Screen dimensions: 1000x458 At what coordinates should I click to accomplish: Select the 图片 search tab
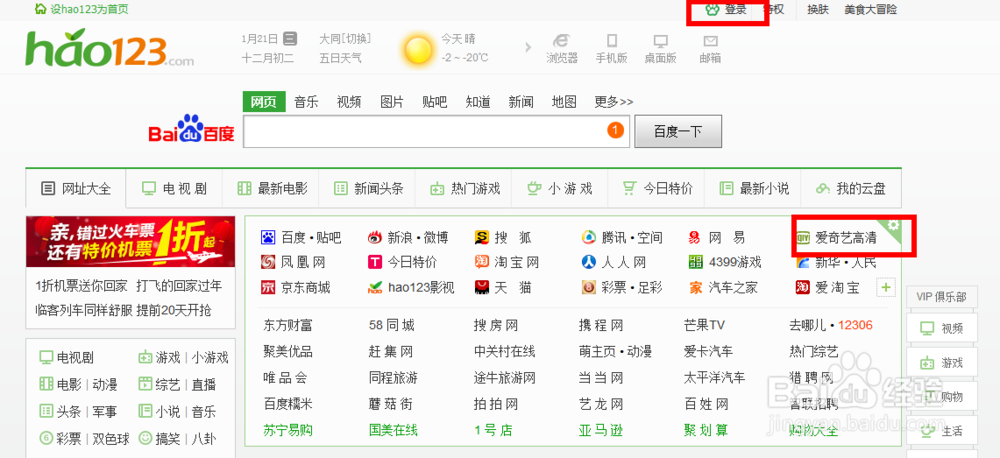392,102
